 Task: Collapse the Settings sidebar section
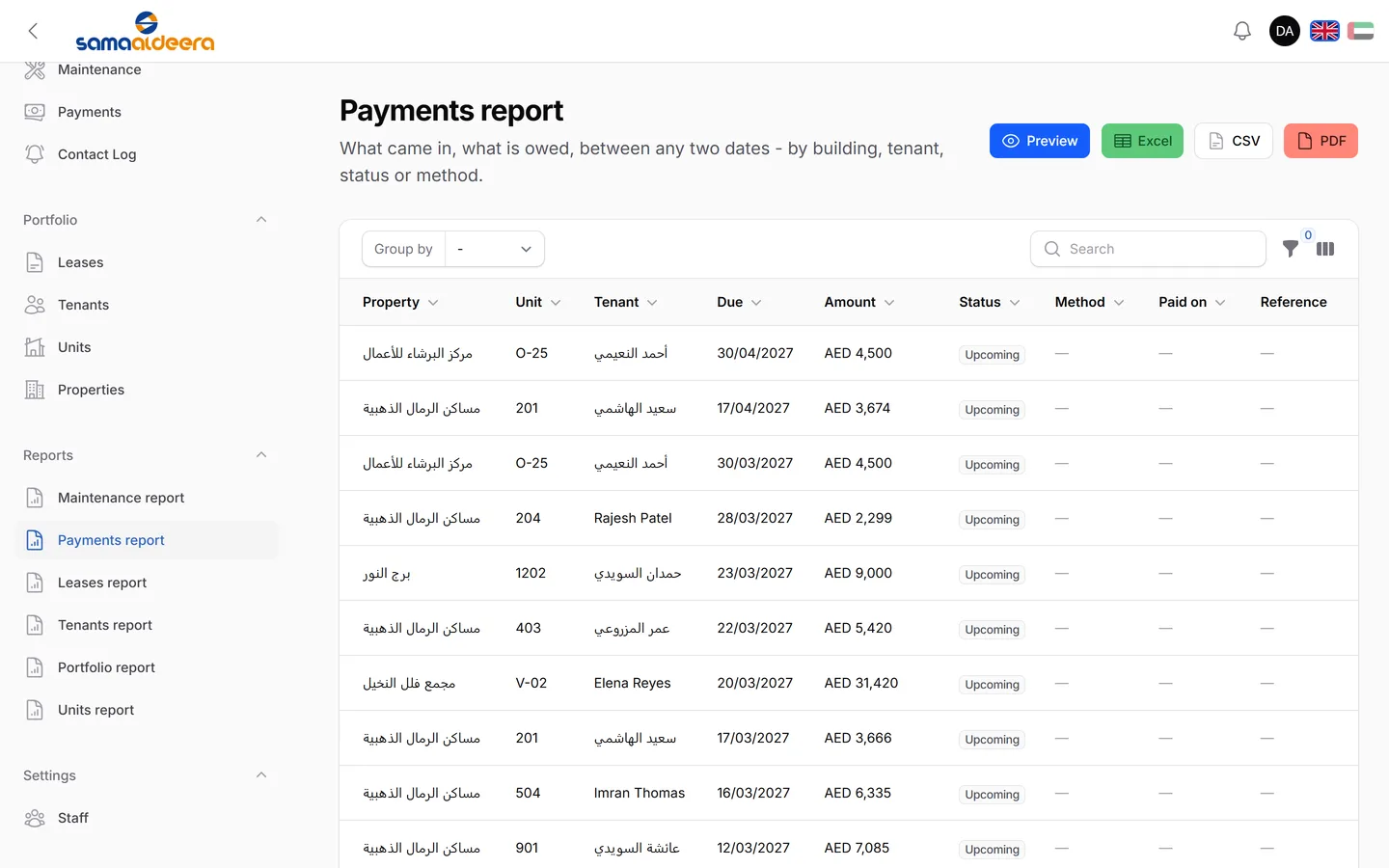261,775
